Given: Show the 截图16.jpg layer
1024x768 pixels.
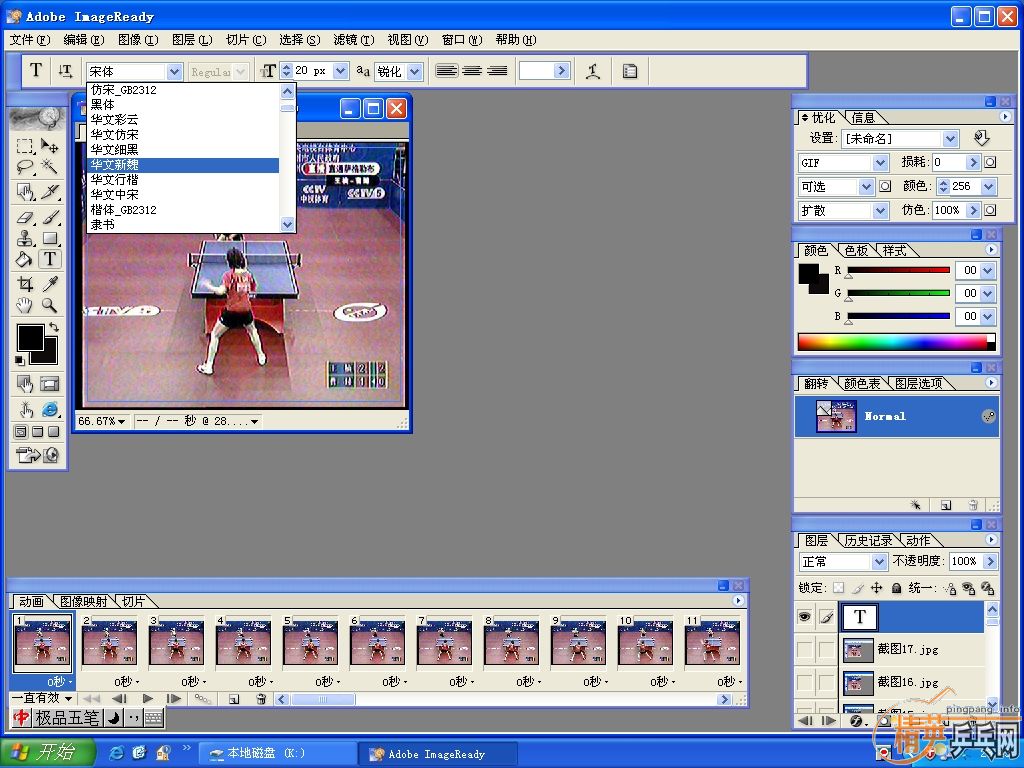Looking at the screenshot, I should coord(805,682).
